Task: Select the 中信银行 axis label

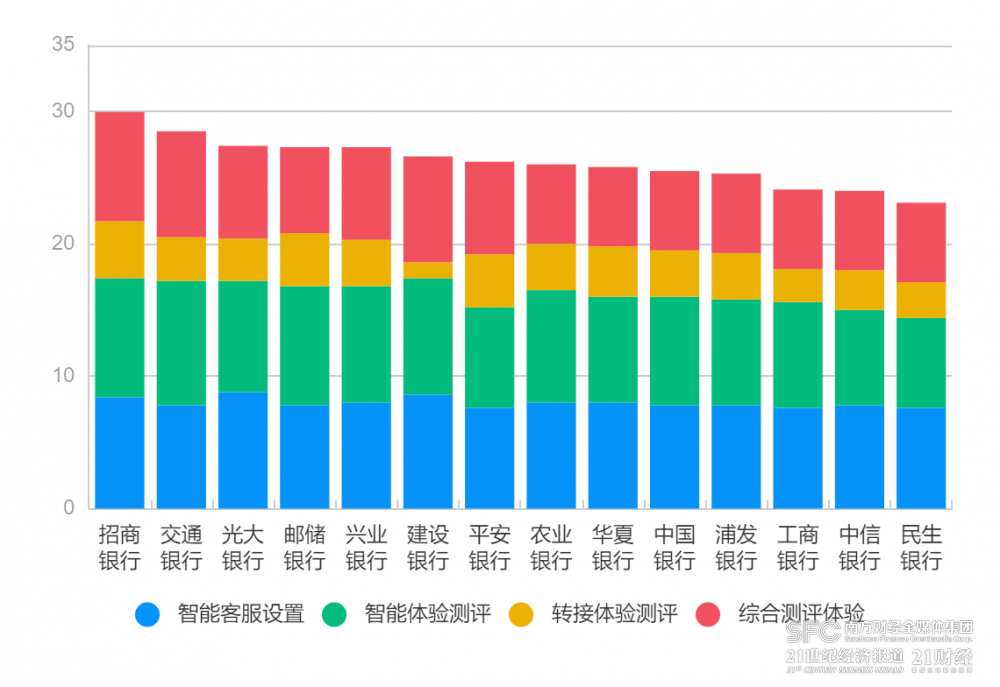Action: pyautogui.click(x=860, y=547)
